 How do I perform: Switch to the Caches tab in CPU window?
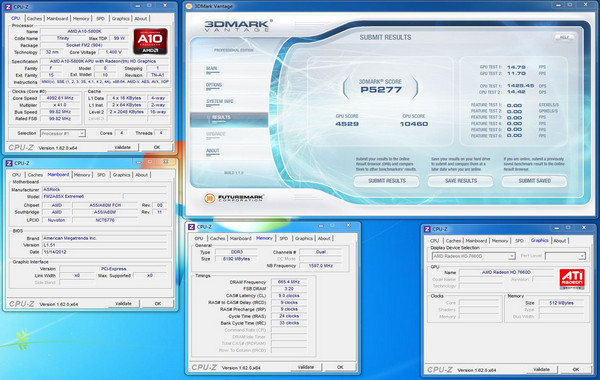click(x=34, y=18)
